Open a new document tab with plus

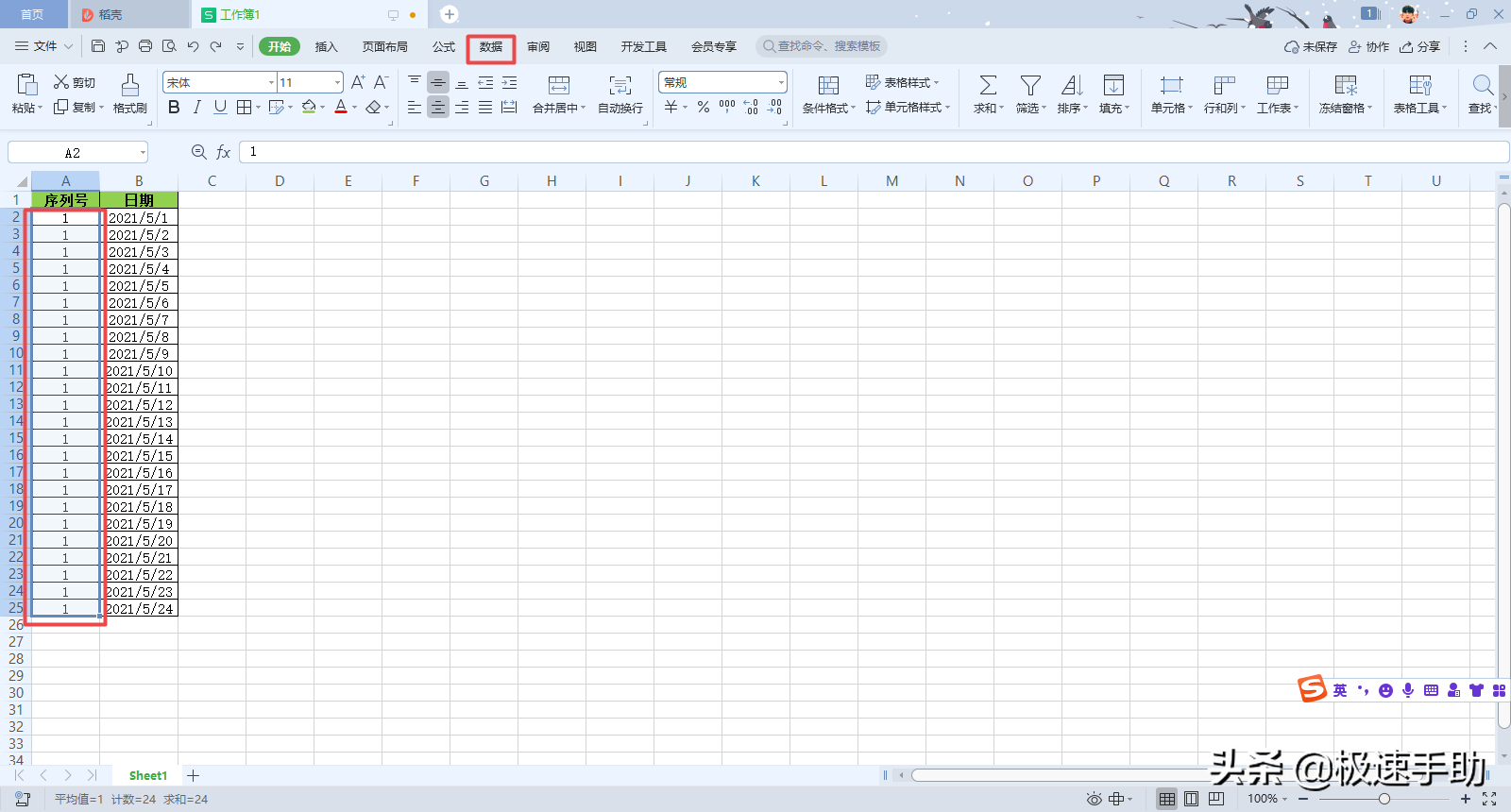[x=450, y=14]
